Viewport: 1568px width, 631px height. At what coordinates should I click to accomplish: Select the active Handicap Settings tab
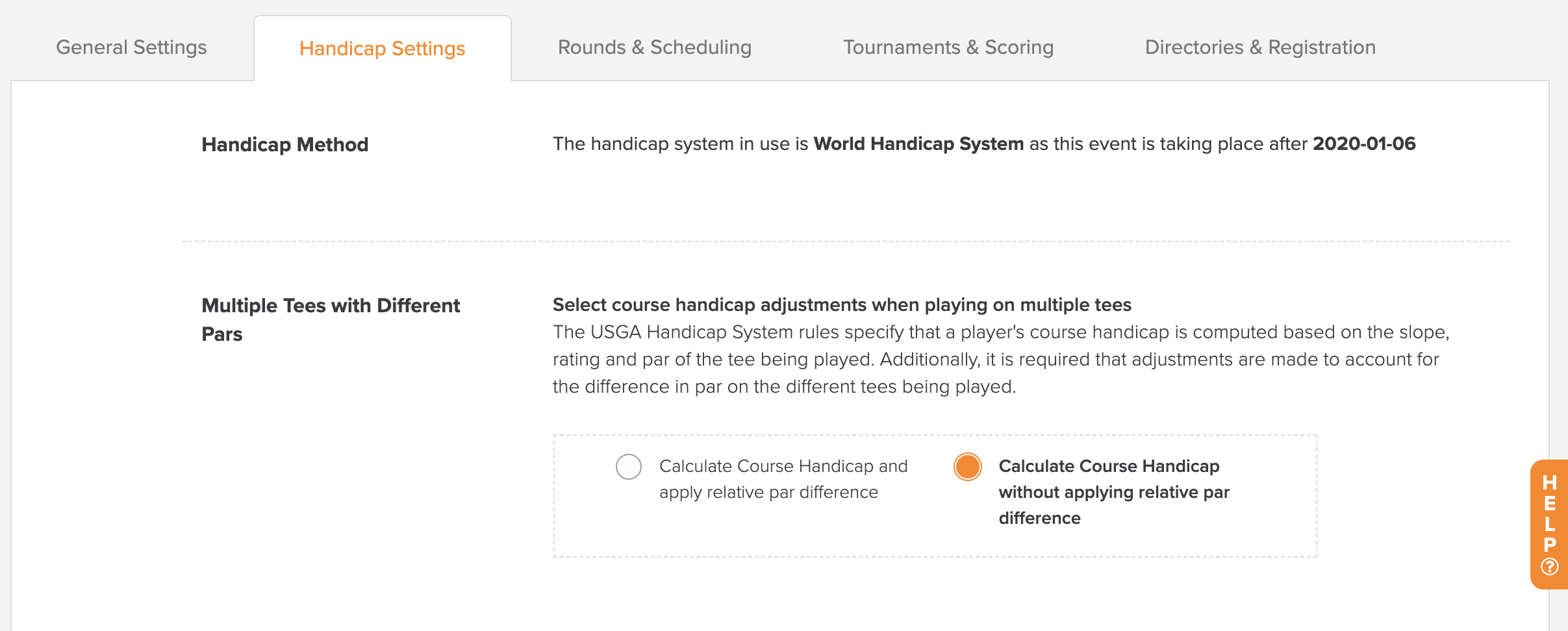coord(383,49)
